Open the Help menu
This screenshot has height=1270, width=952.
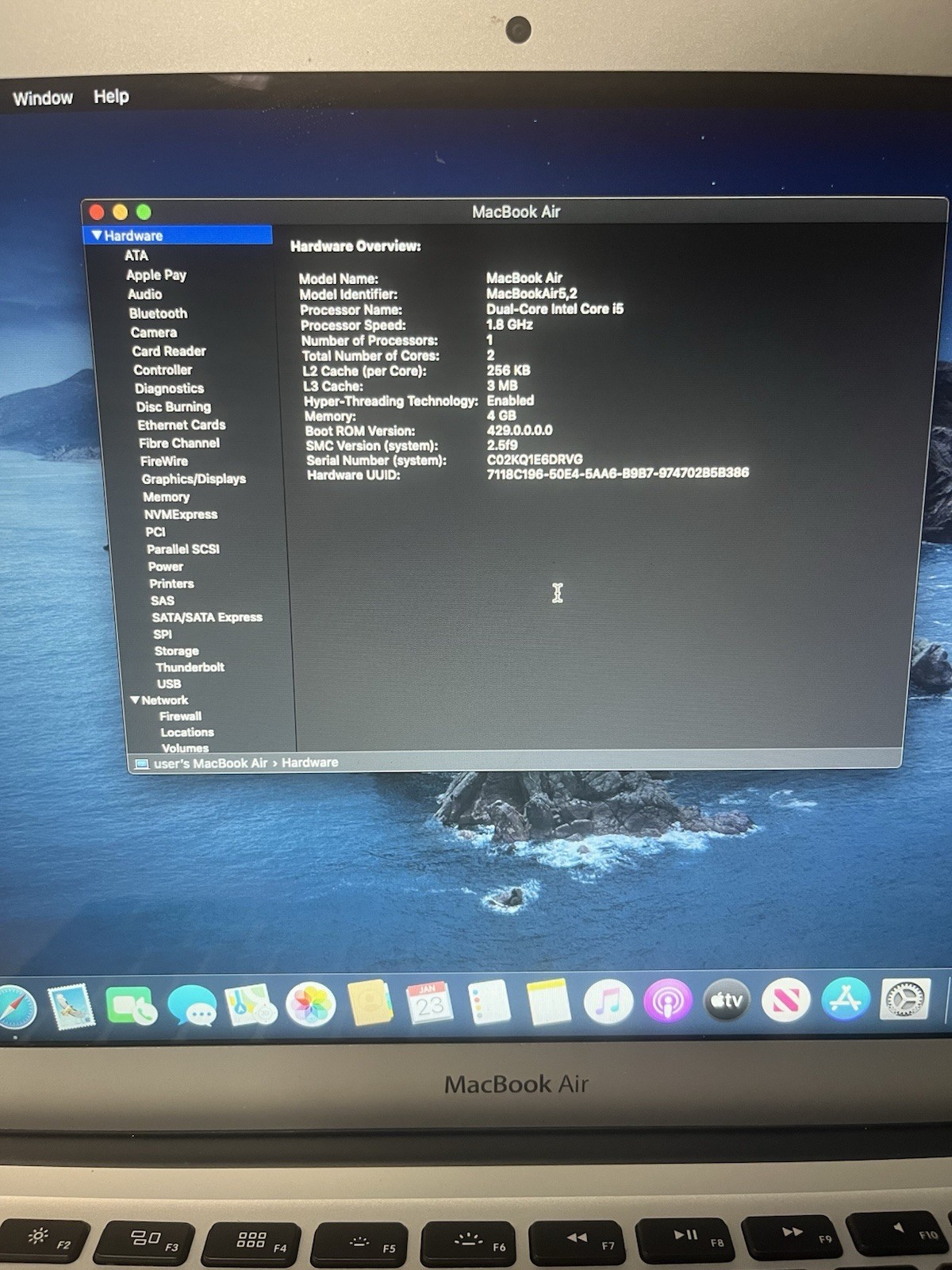111,97
